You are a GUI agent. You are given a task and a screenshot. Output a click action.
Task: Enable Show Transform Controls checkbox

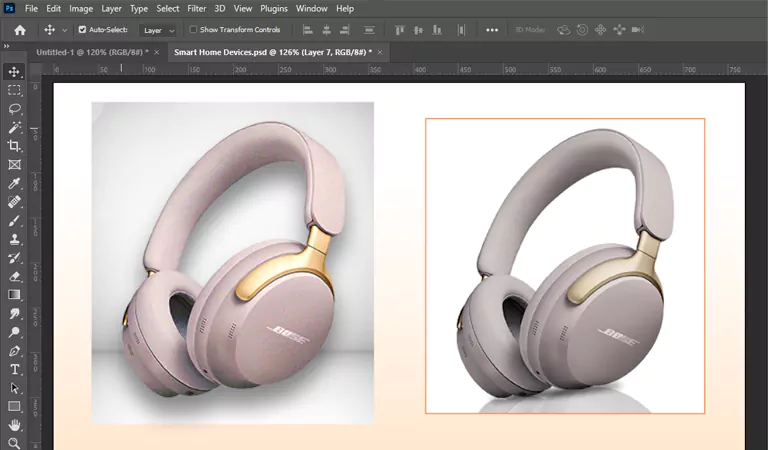pos(193,30)
